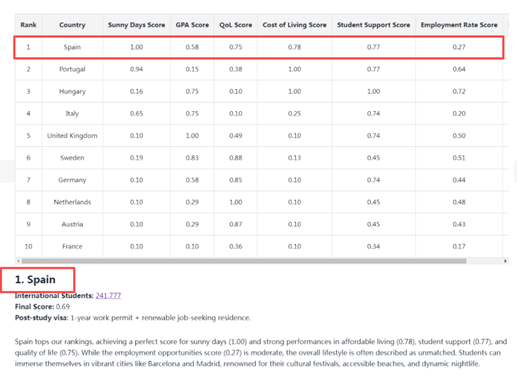Image resolution: width=517 pixels, height=385 pixels.
Task: Click the table's horizontal scrollbar thumb
Action: [244, 261]
